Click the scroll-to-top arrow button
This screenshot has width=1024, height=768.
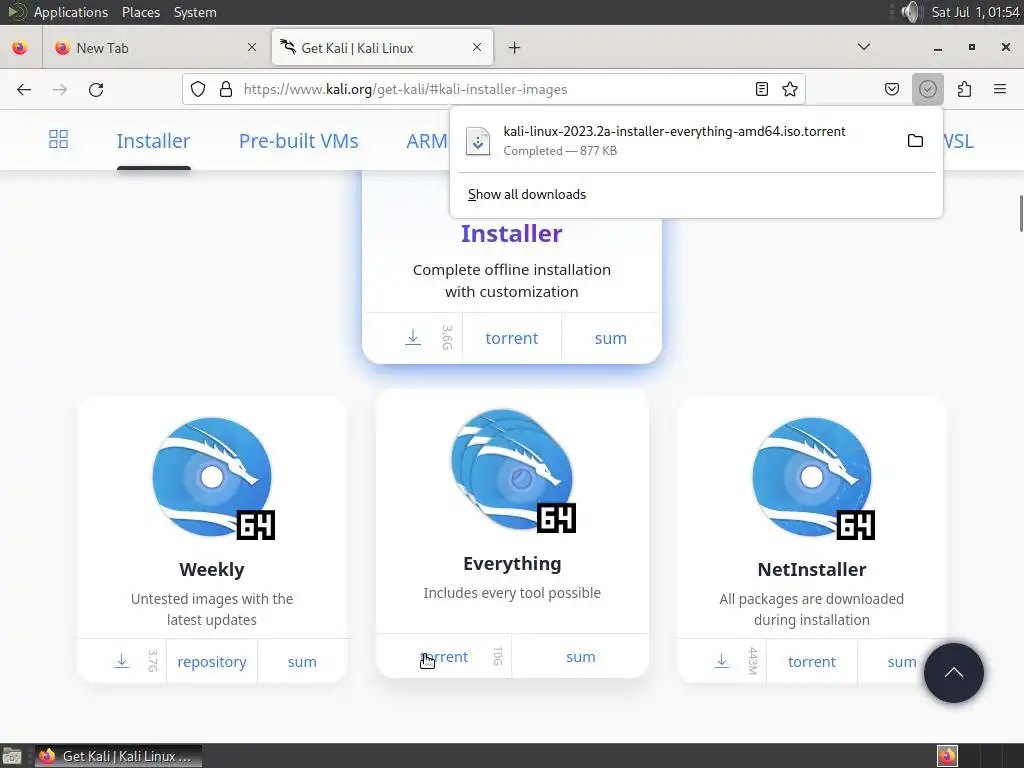coord(953,673)
